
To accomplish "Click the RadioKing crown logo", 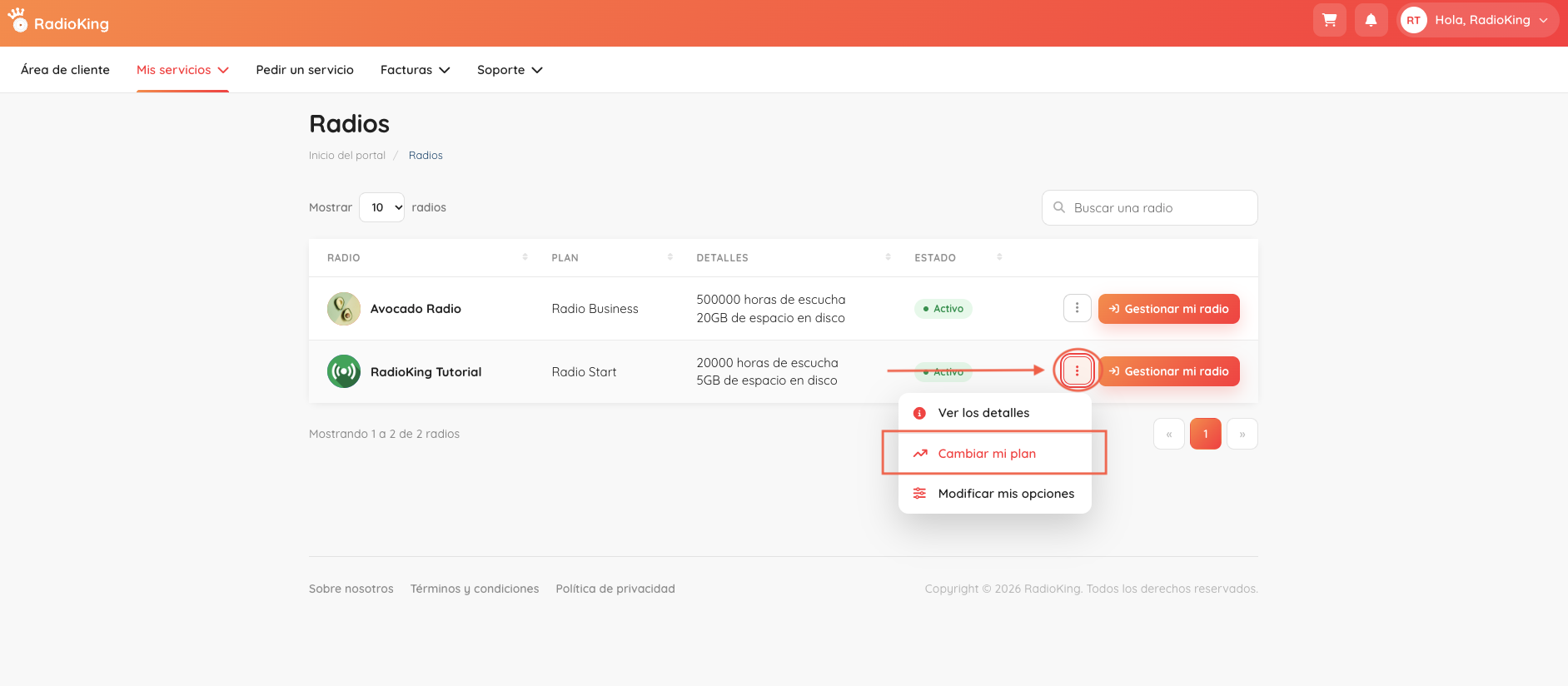I will (17, 21).
